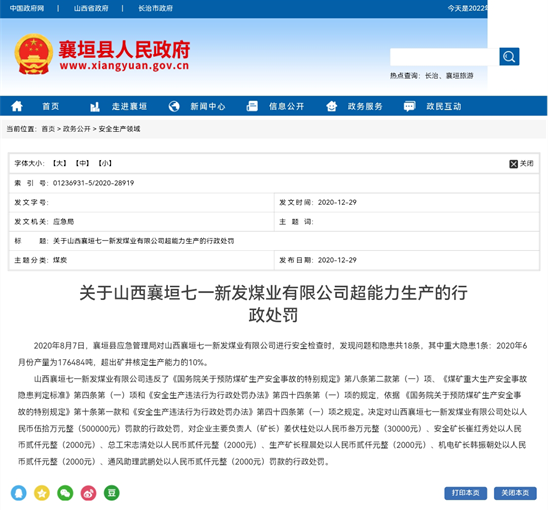Open 政务服务 navigation menu item
The image size is (558, 510).
click(365, 106)
